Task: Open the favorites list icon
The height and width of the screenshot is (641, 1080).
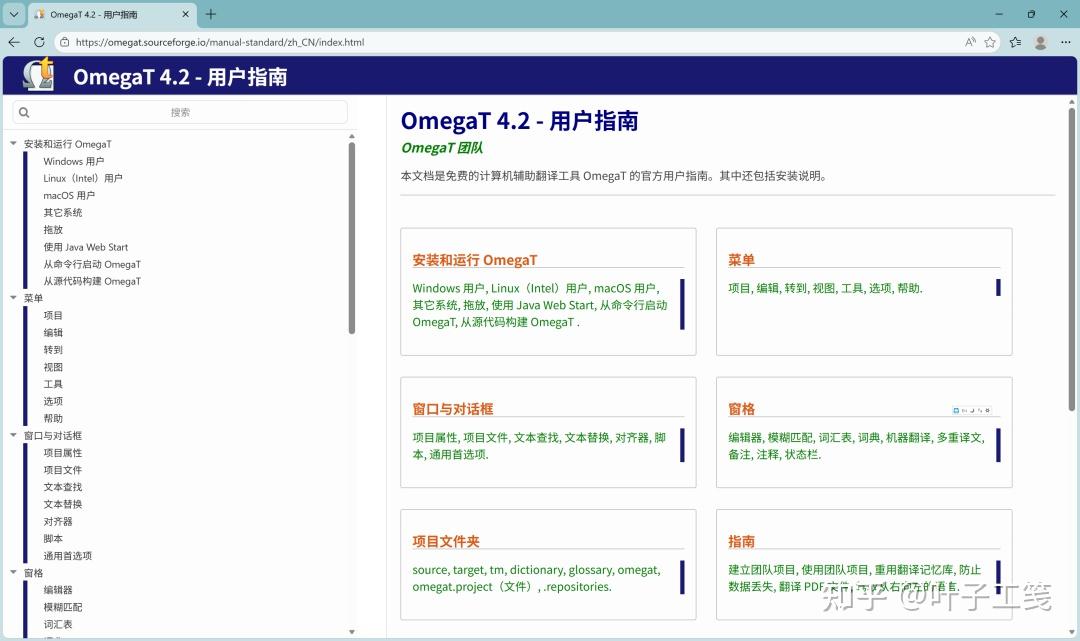Action: 1015,42
